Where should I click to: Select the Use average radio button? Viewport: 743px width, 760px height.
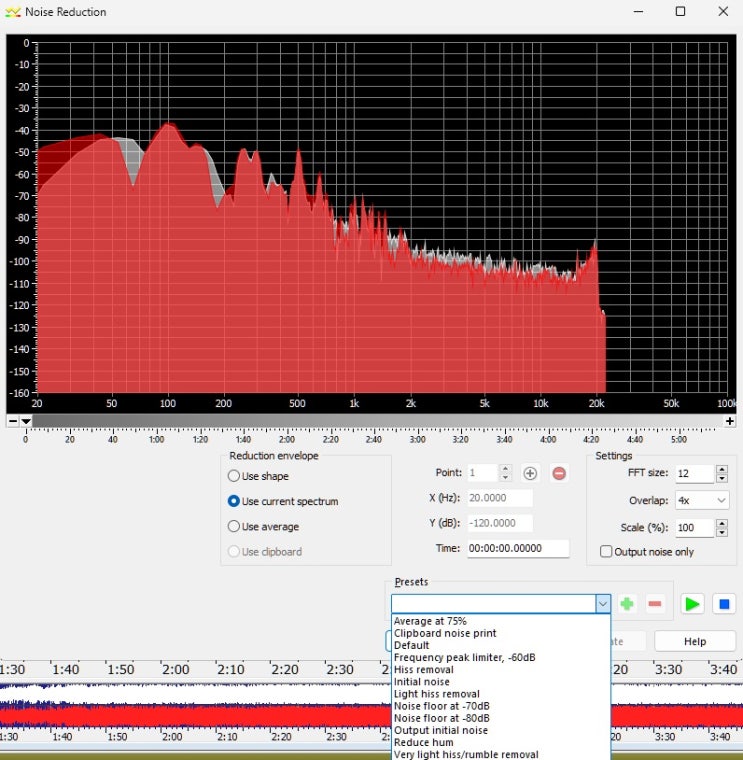click(234, 526)
